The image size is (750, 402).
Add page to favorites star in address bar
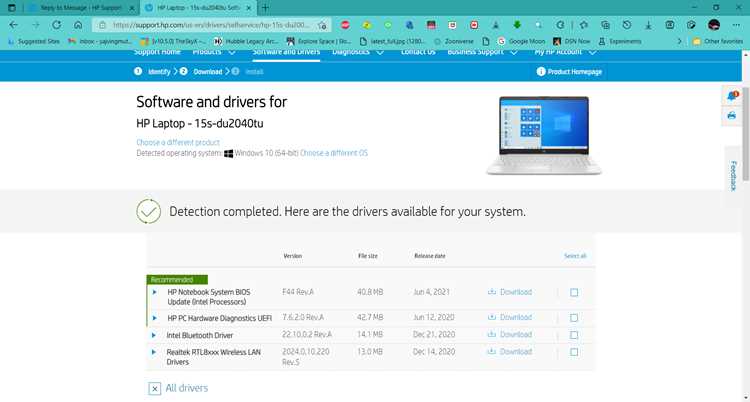click(322, 25)
